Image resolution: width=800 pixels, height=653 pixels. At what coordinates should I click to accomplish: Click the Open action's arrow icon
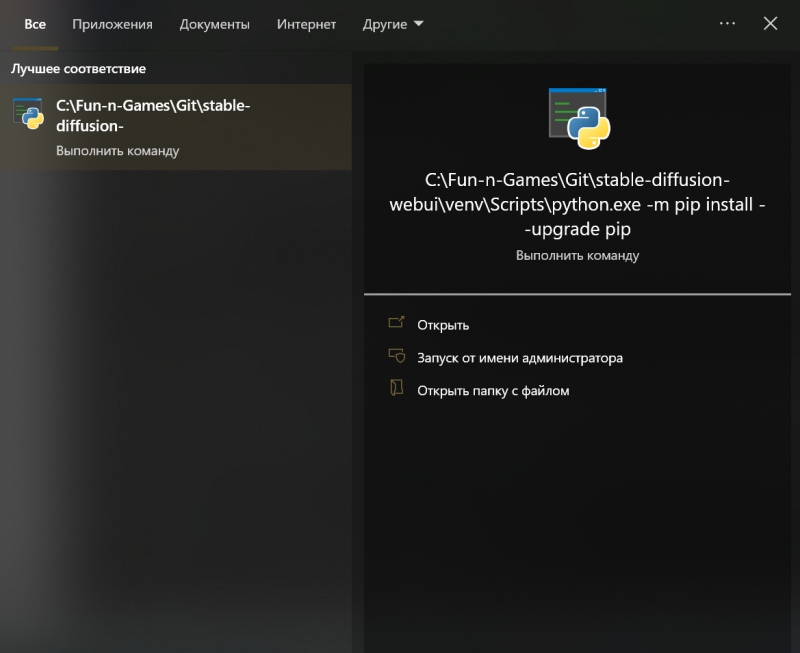(396, 324)
